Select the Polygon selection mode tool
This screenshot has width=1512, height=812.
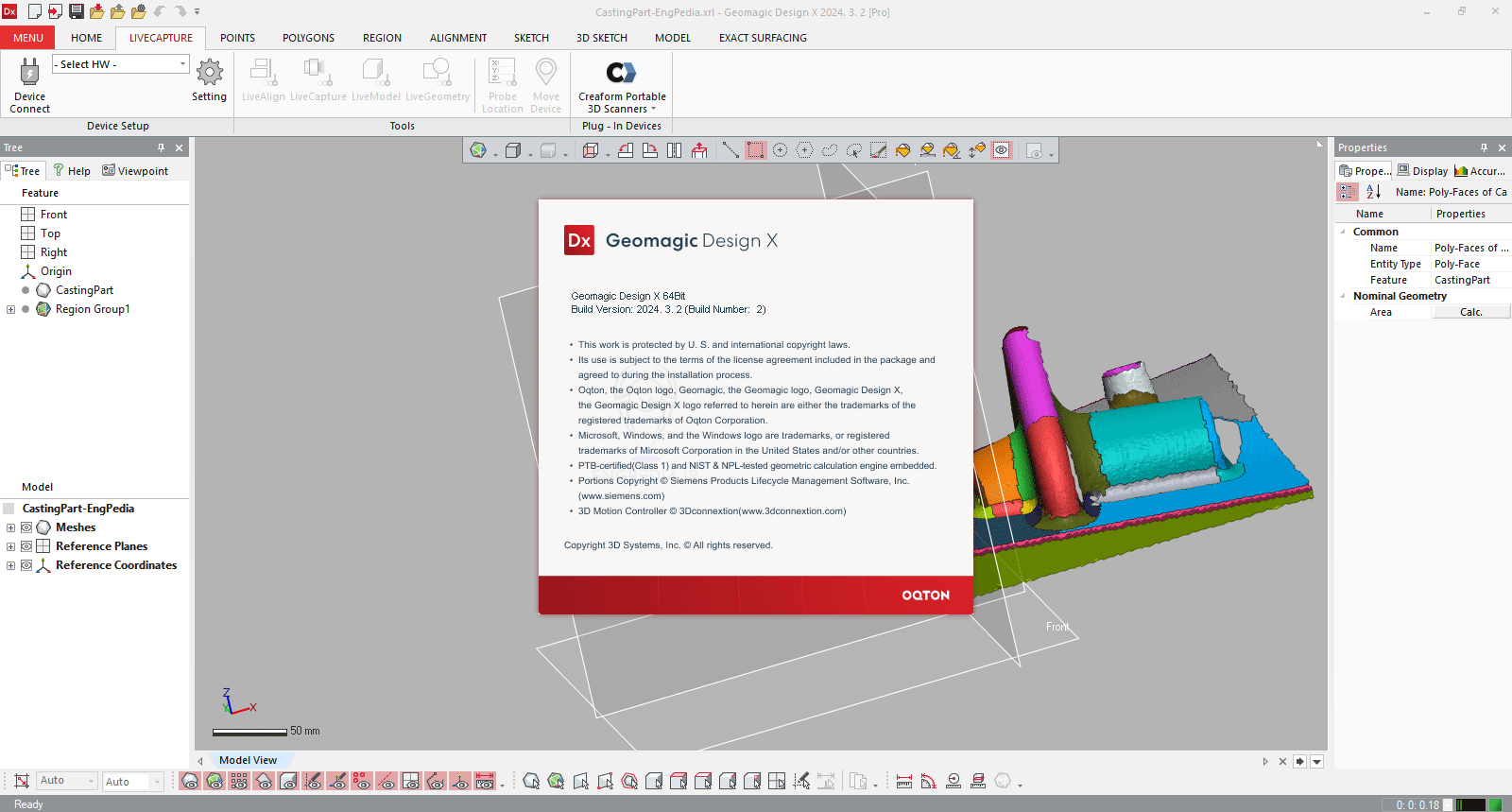804,150
